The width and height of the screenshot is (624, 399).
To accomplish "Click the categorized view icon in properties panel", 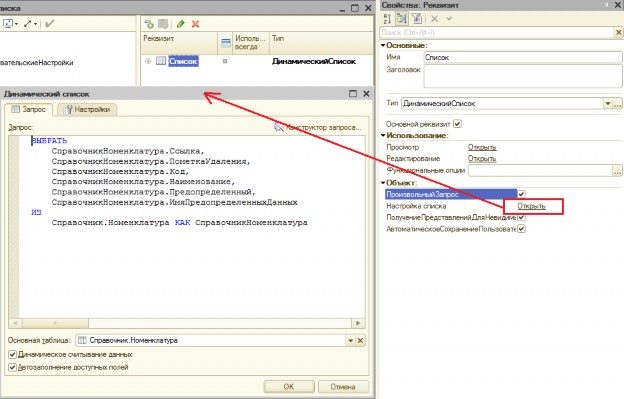I will tap(402, 18).
